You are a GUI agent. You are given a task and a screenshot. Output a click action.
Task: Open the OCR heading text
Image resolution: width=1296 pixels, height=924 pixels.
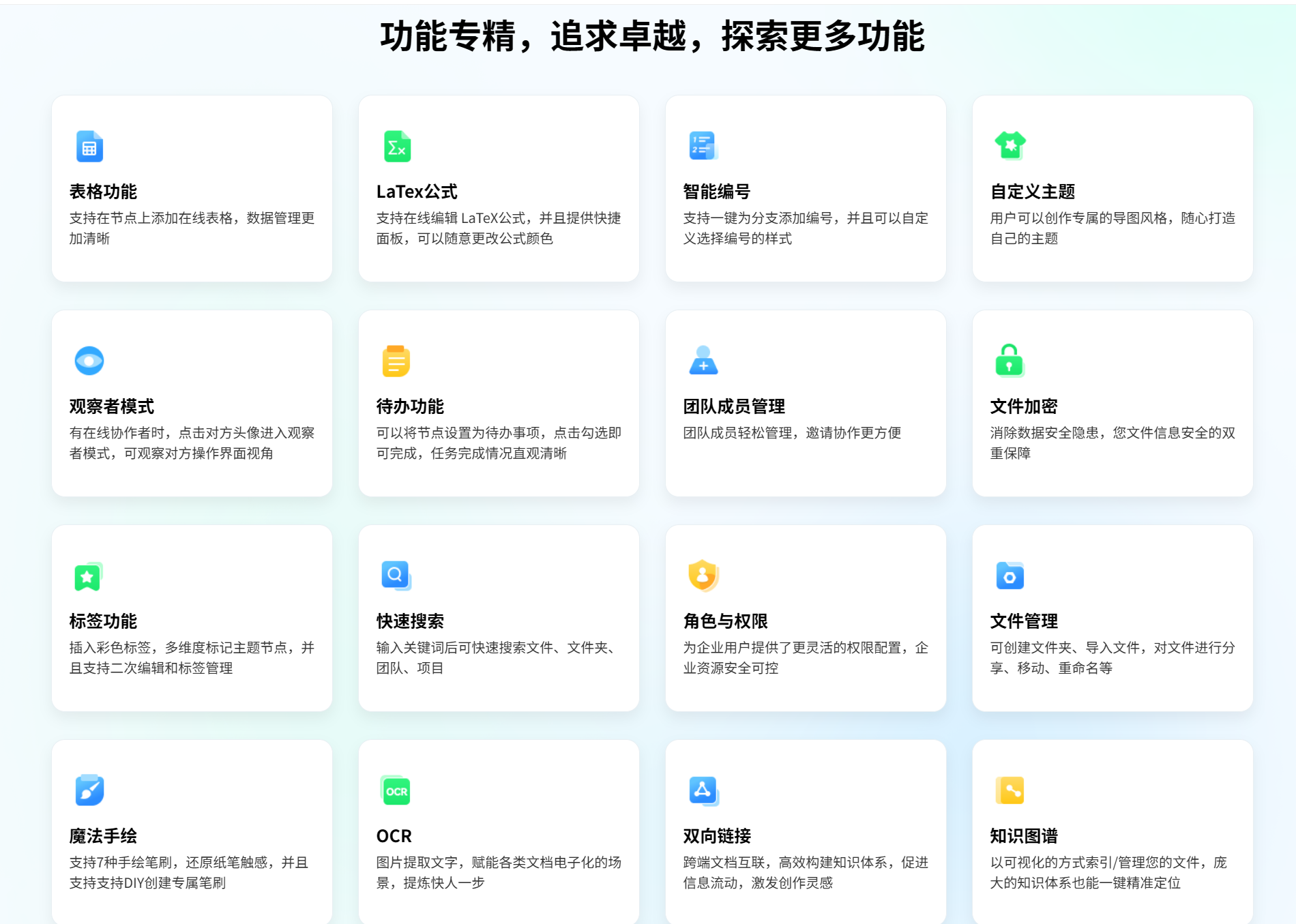coord(394,836)
